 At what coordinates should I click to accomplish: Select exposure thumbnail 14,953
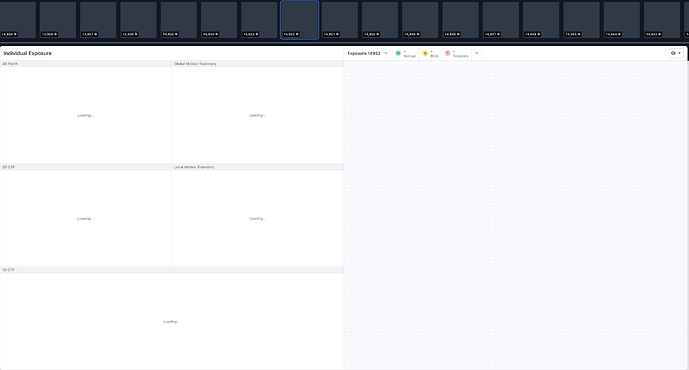[x=259, y=20]
